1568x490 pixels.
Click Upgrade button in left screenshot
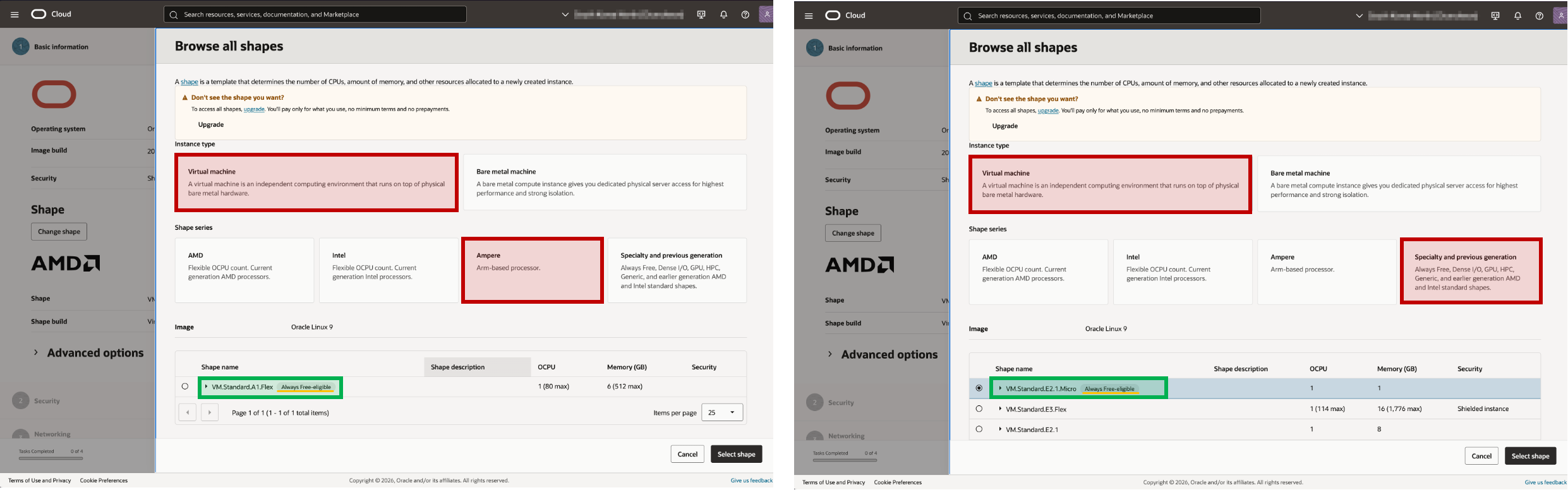tap(211, 124)
